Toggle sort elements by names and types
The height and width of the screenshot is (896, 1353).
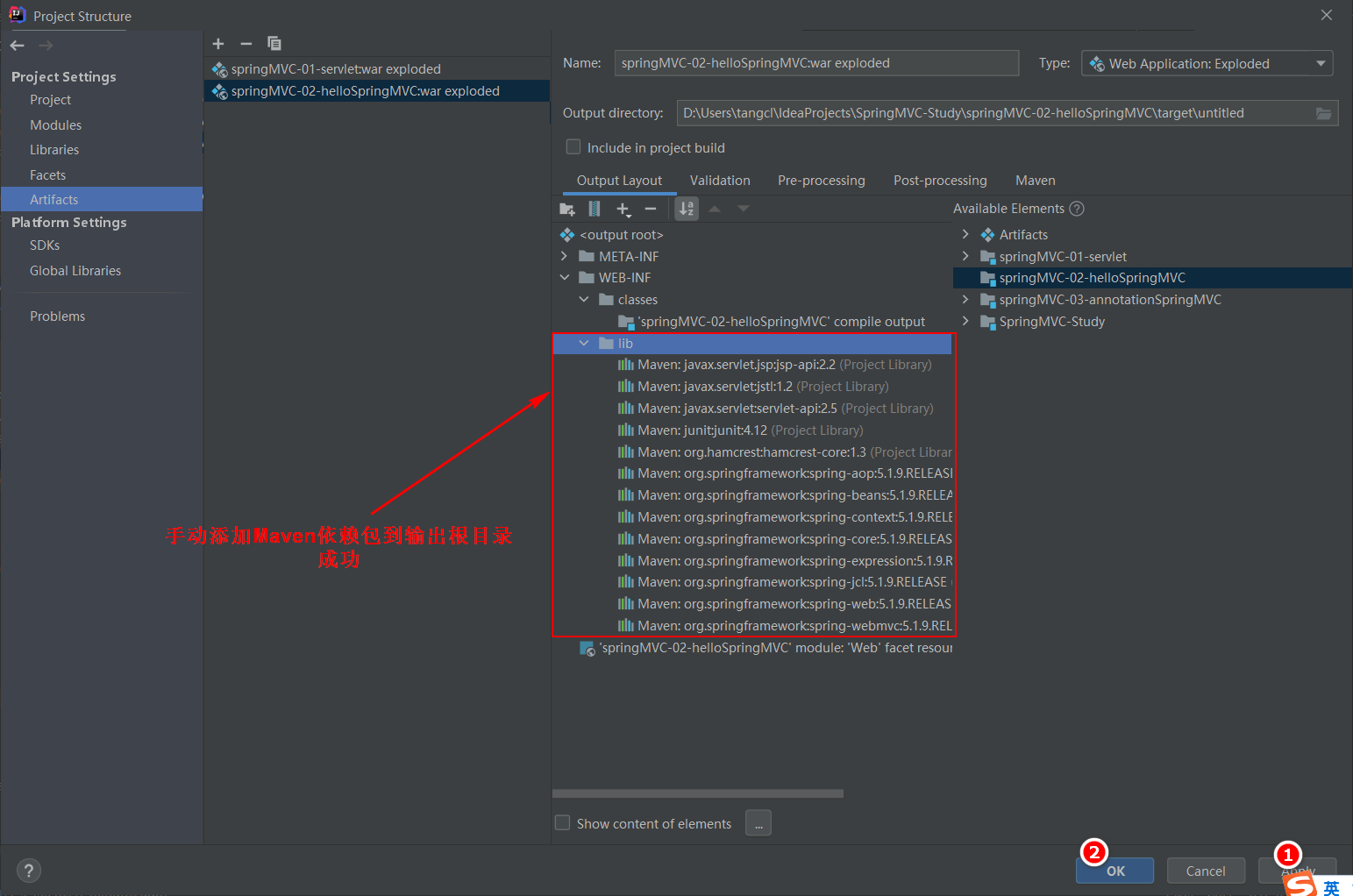[687, 209]
